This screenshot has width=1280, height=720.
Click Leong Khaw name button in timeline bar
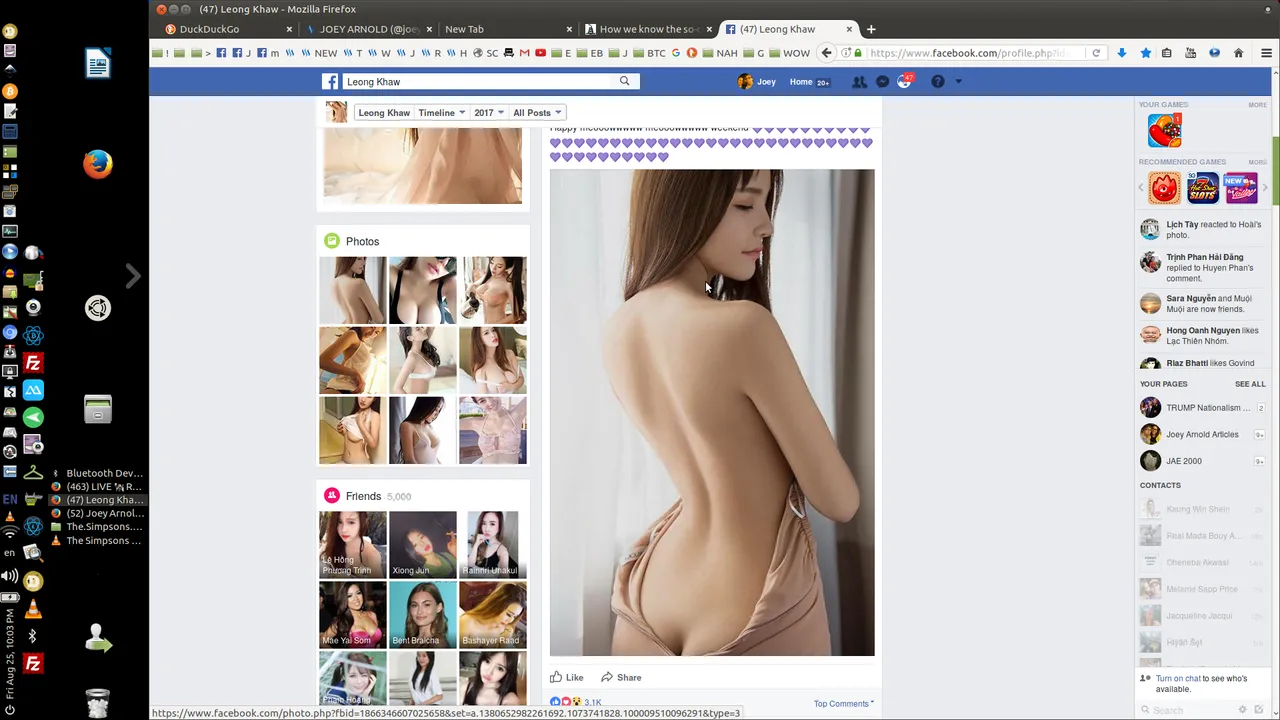[384, 113]
